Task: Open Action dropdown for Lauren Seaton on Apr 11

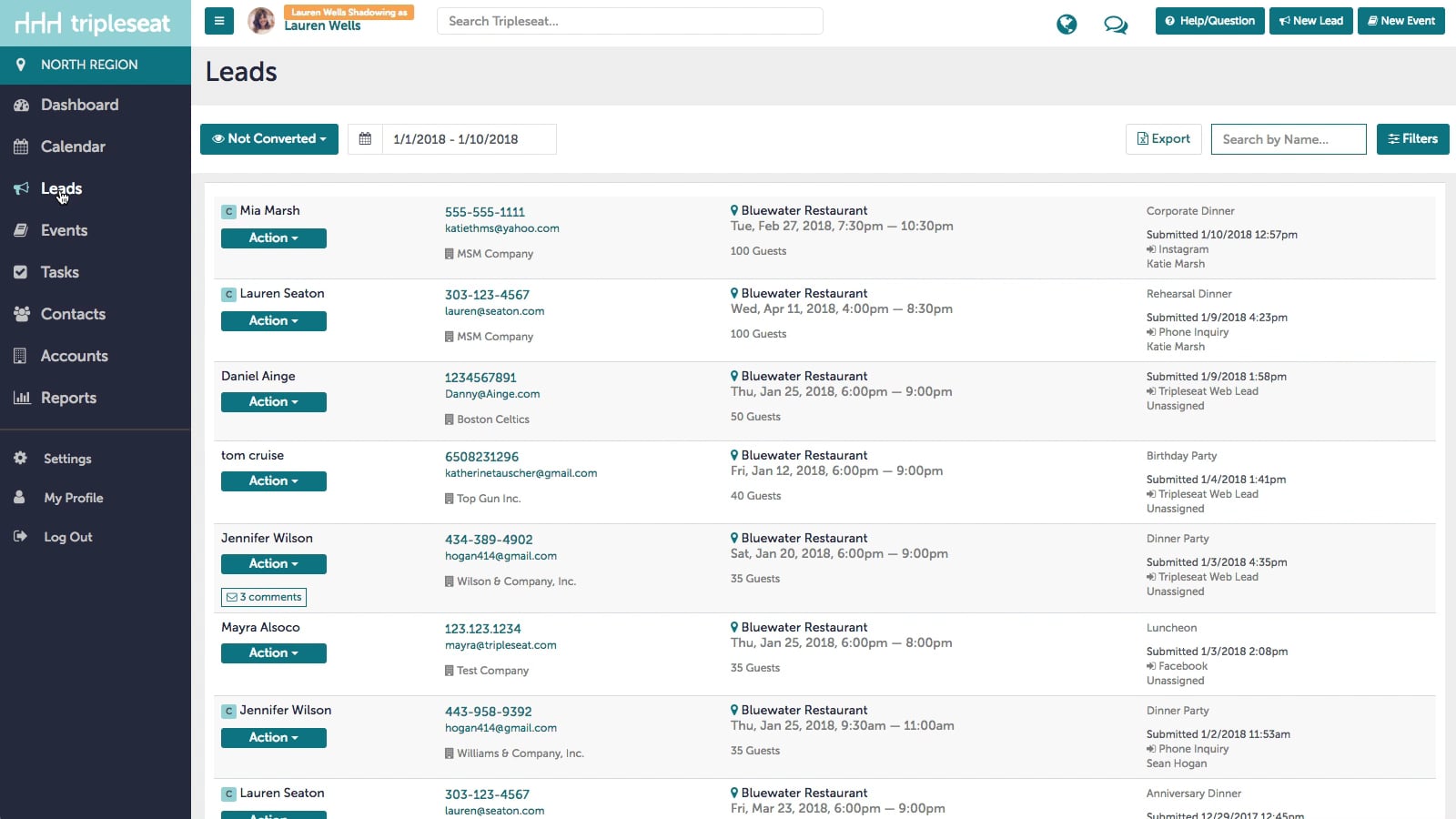Action: 274,321
